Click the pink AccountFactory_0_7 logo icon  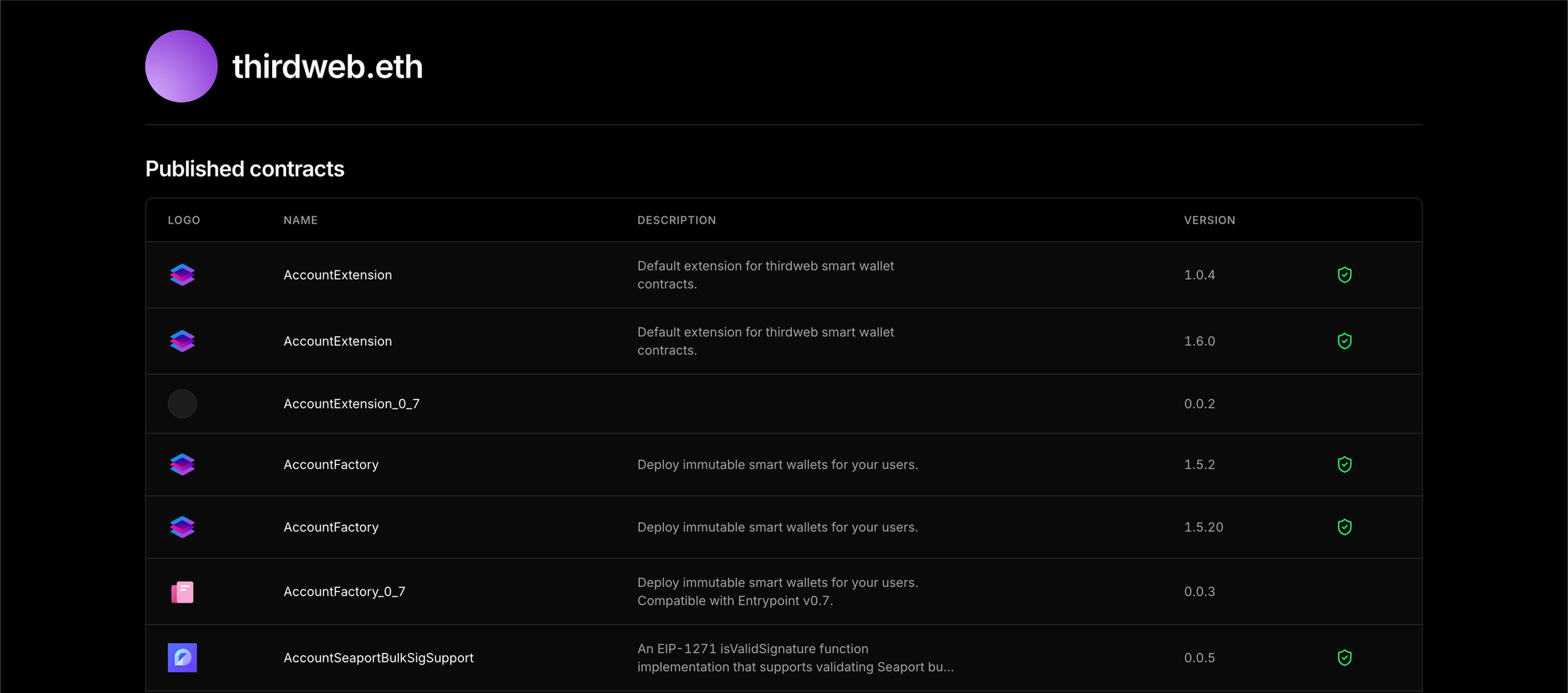(182, 592)
